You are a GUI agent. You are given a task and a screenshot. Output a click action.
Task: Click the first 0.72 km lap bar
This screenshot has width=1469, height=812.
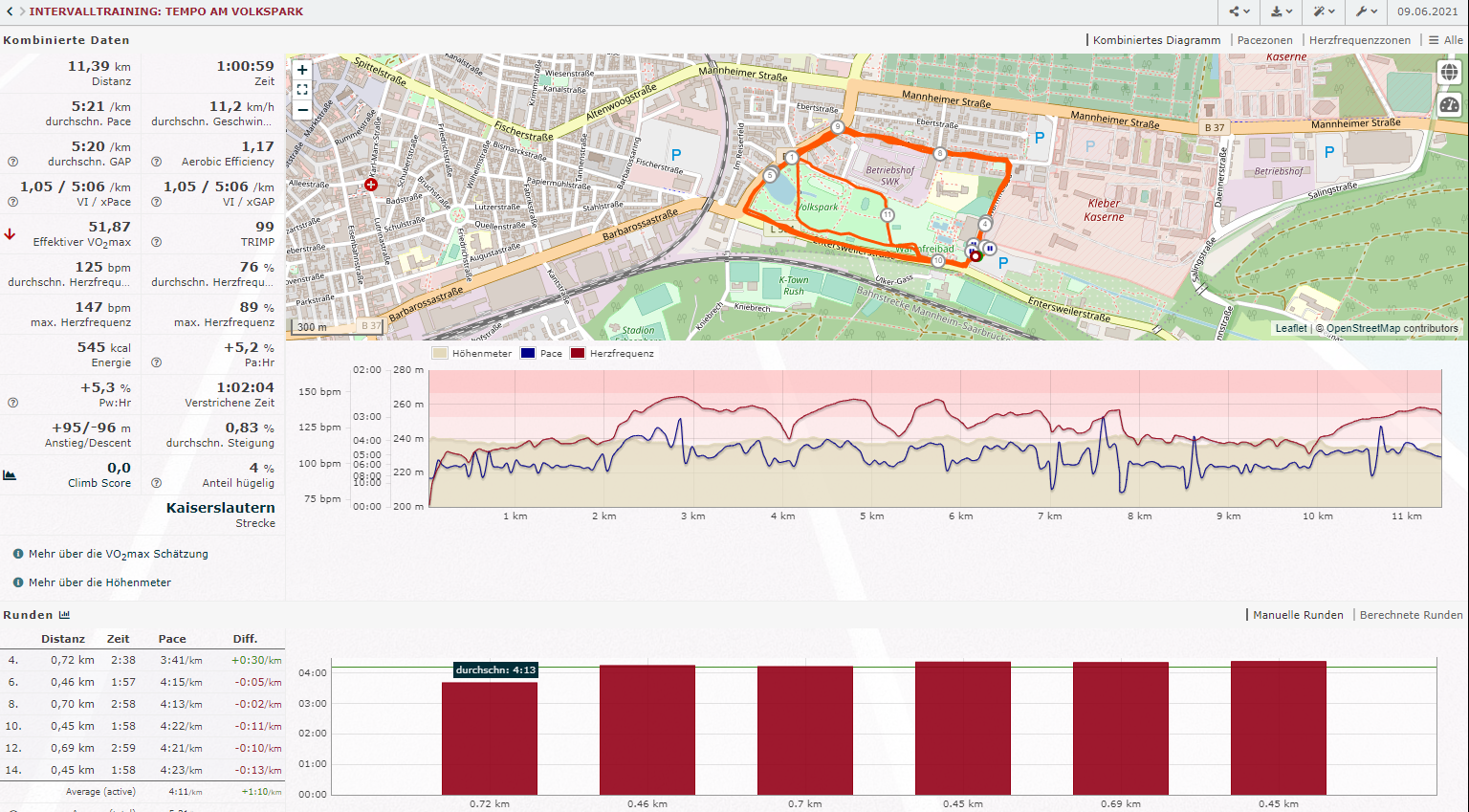pyautogui.click(x=489, y=737)
